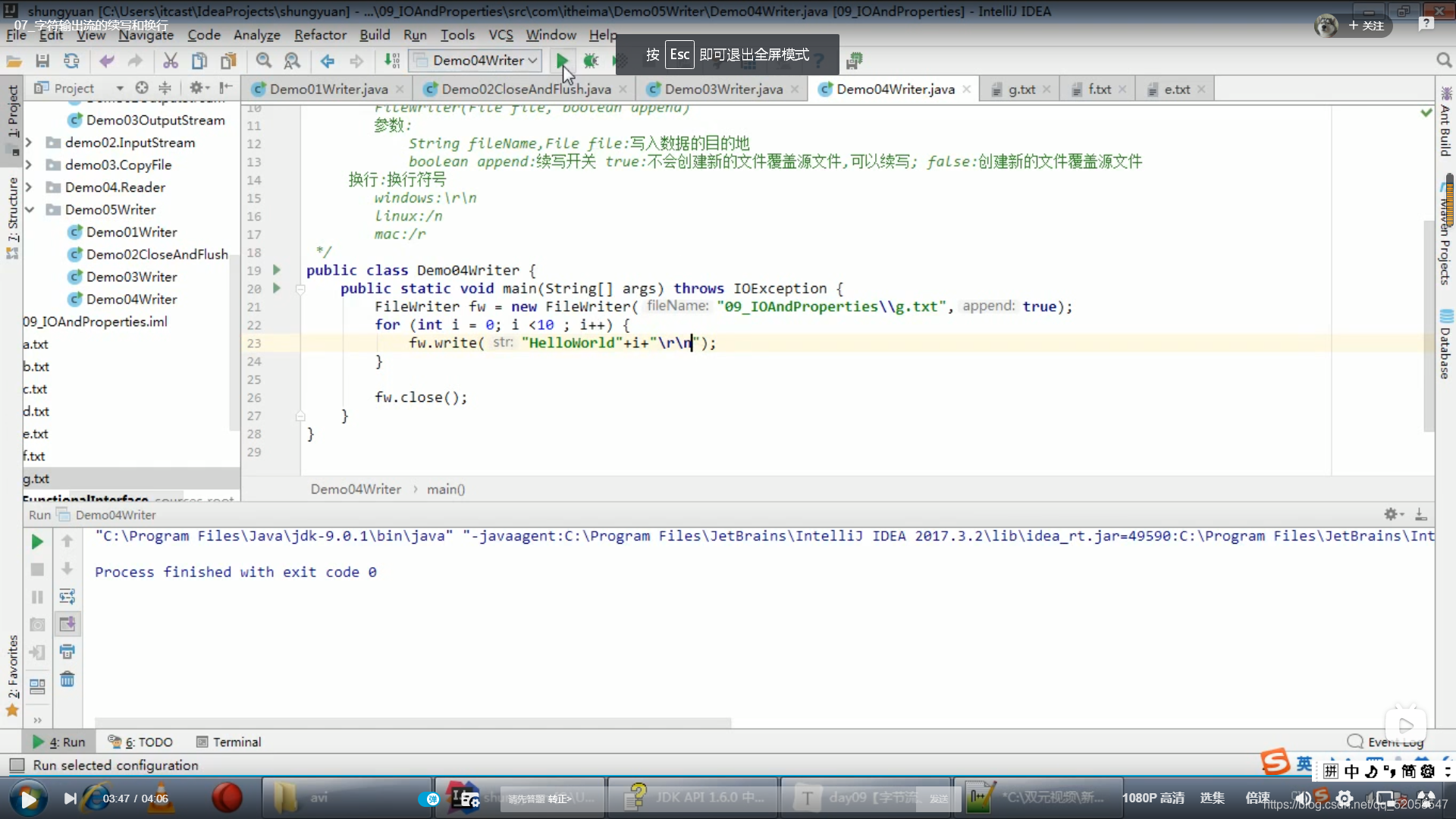Toggle soft-wrap in Run console
This screenshot has height=819, width=1456.
(67, 596)
